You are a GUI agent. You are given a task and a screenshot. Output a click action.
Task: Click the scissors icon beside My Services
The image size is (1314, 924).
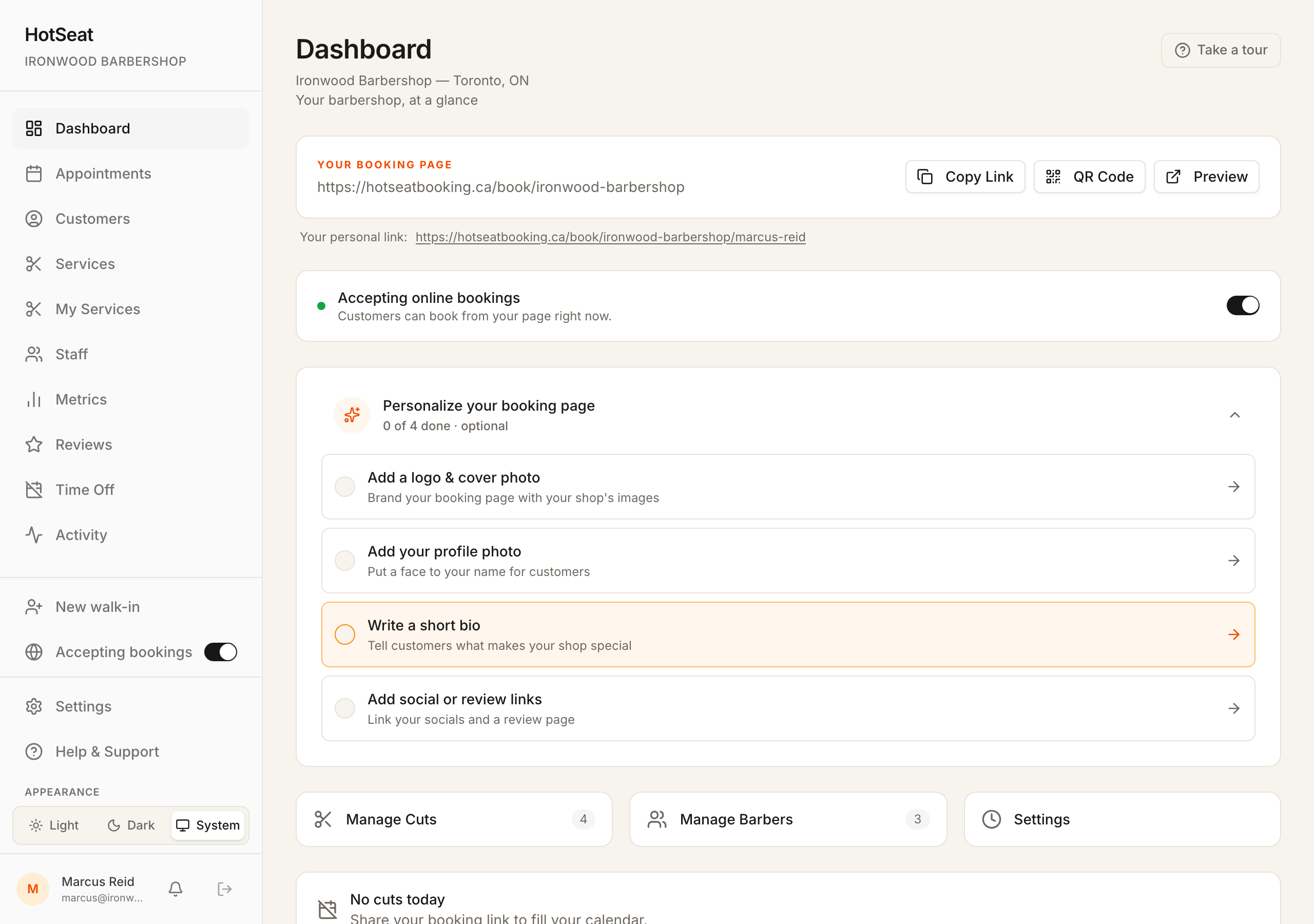pyautogui.click(x=34, y=309)
